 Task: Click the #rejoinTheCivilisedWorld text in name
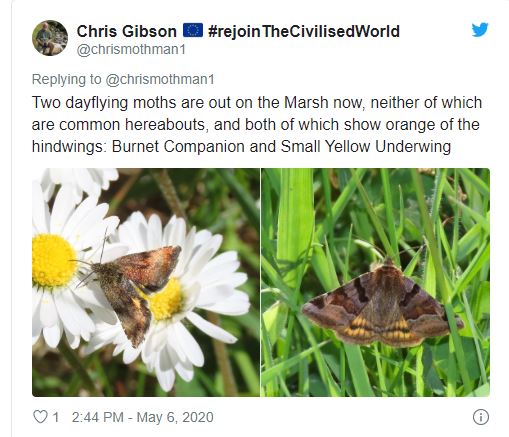[304, 31]
